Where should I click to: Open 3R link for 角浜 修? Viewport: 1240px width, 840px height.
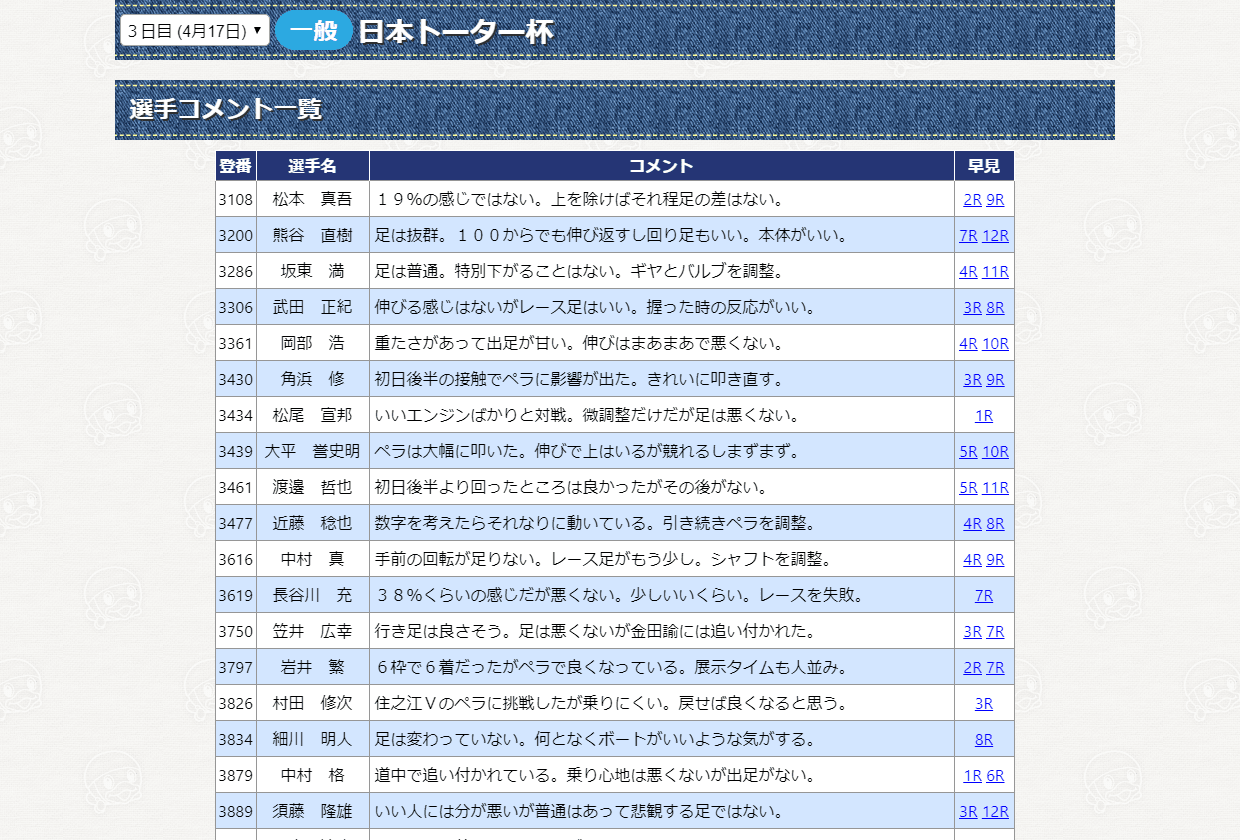[972, 379]
